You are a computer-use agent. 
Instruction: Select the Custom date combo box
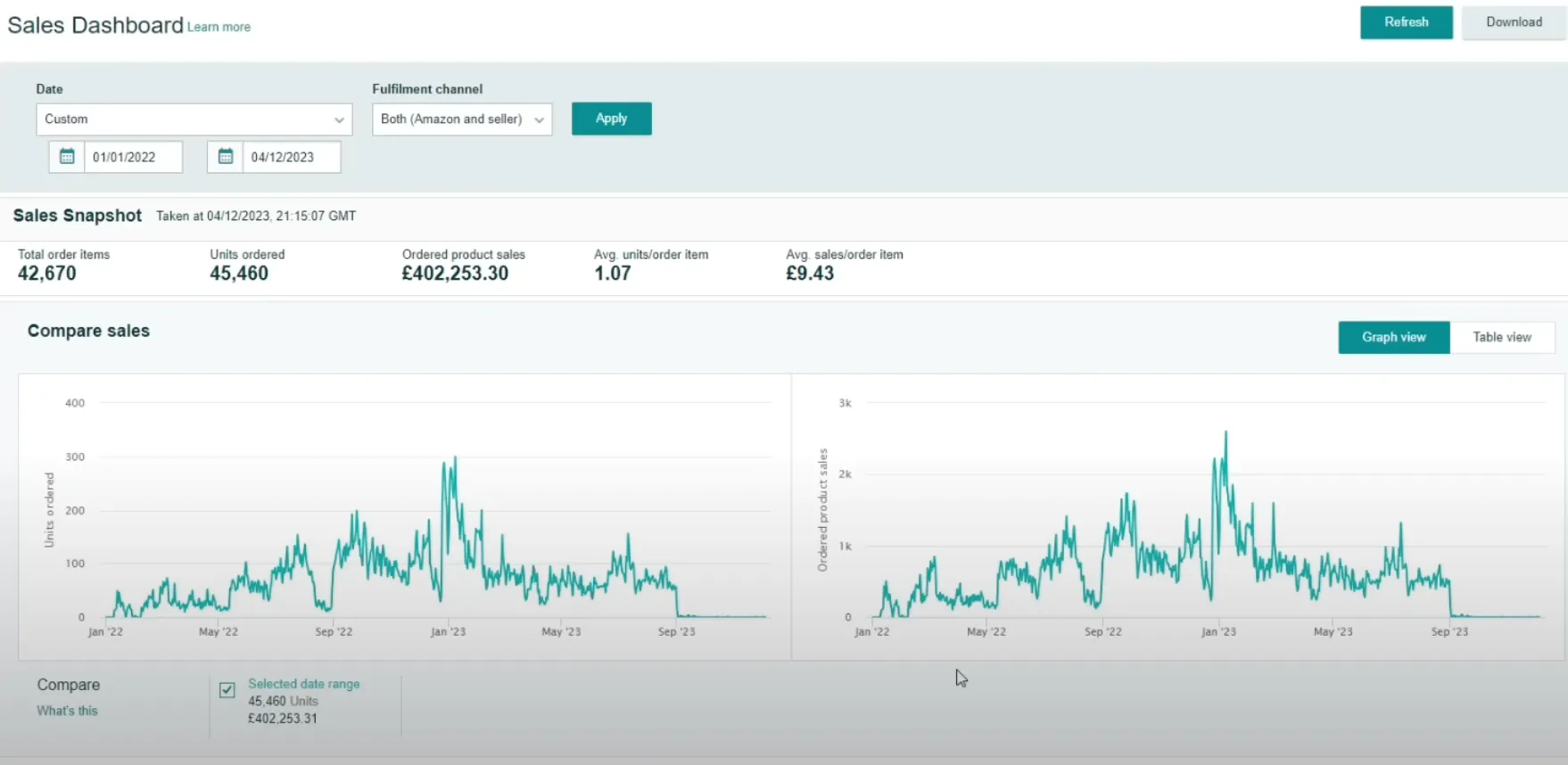click(x=194, y=119)
